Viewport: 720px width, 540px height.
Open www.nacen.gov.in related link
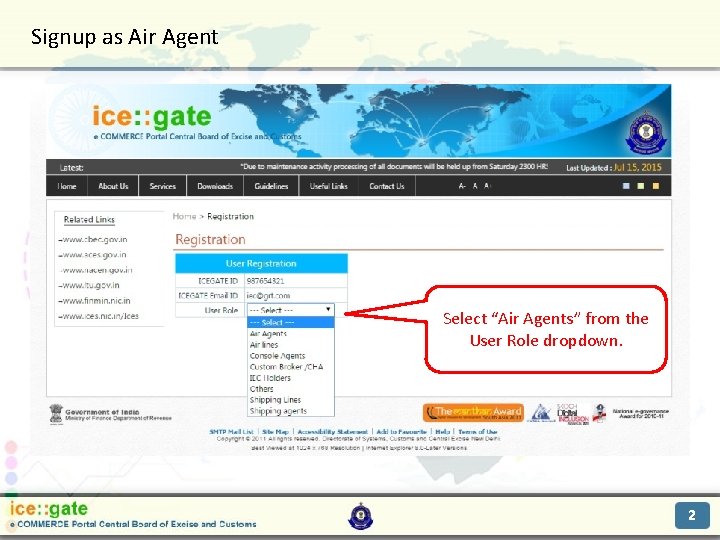coord(96,270)
